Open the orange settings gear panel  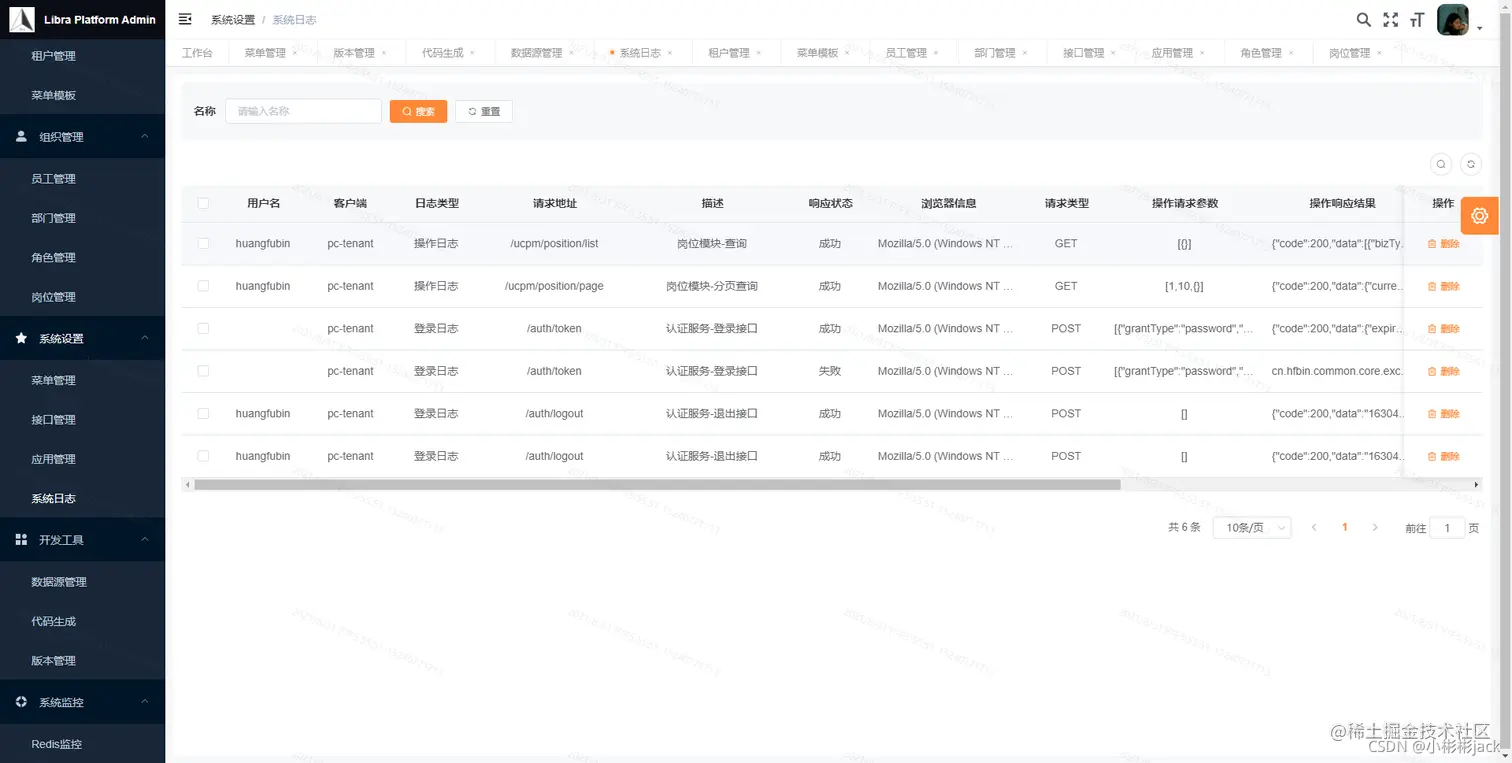tap(1479, 215)
